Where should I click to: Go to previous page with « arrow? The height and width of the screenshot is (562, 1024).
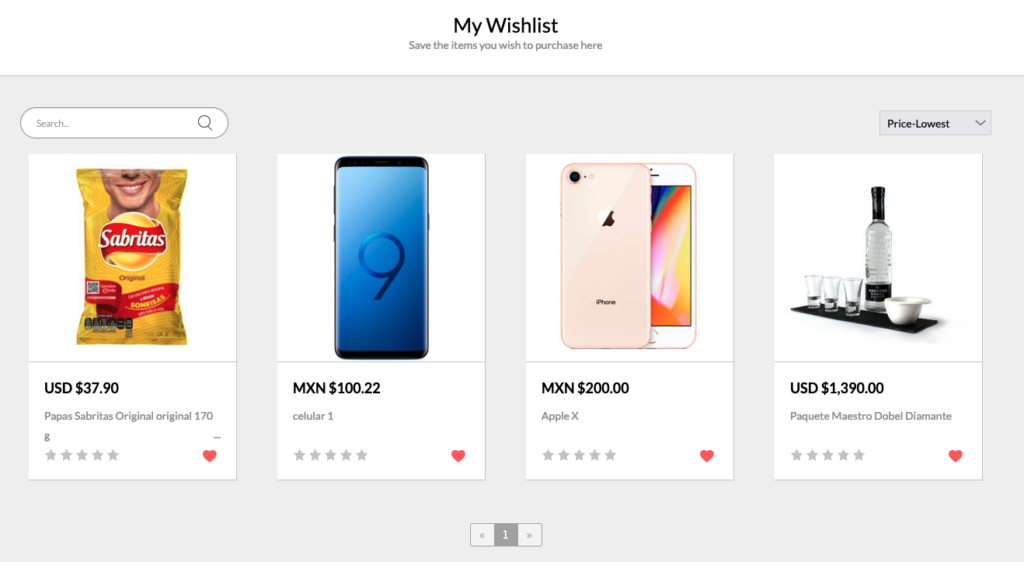(482, 535)
